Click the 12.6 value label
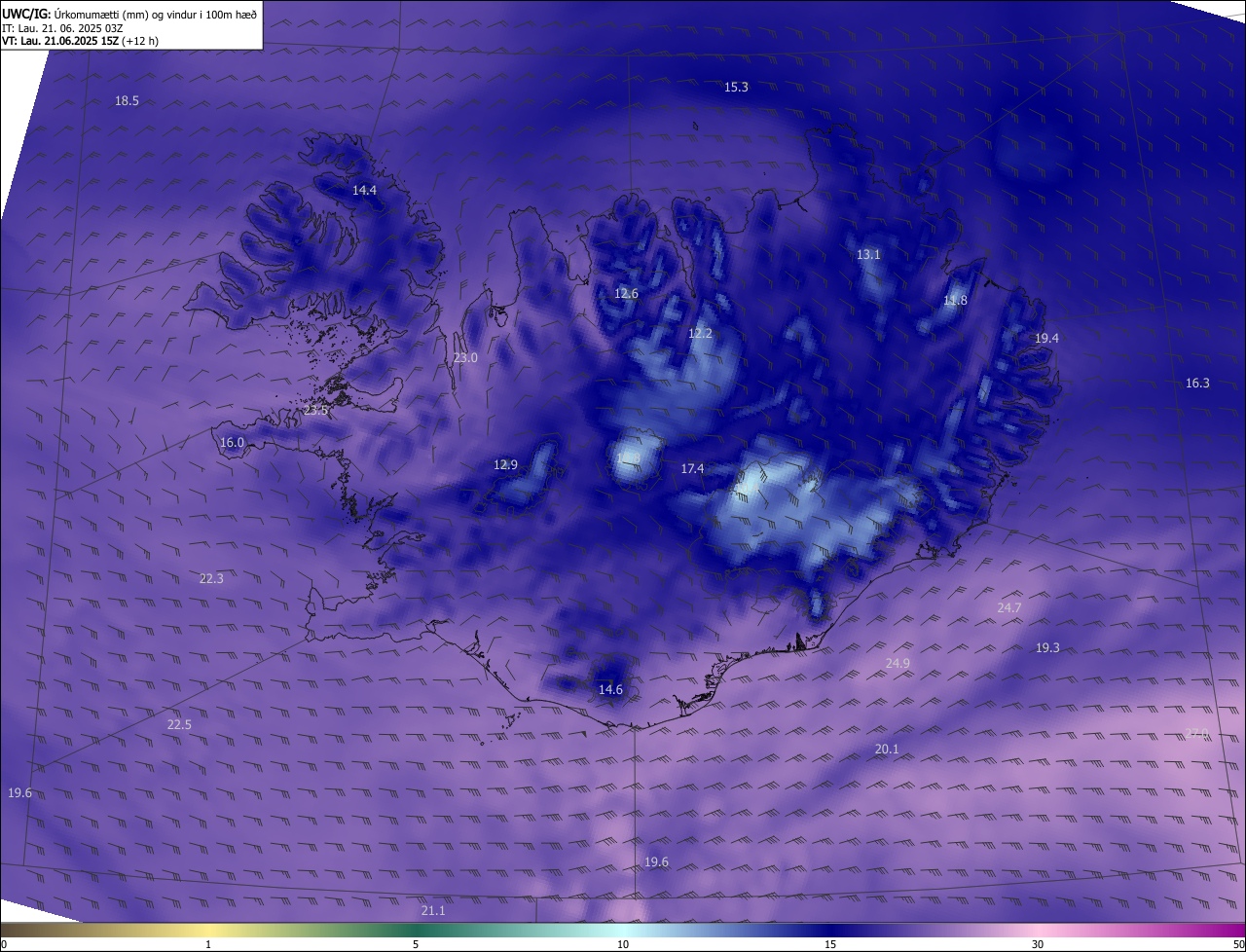 click(x=626, y=293)
